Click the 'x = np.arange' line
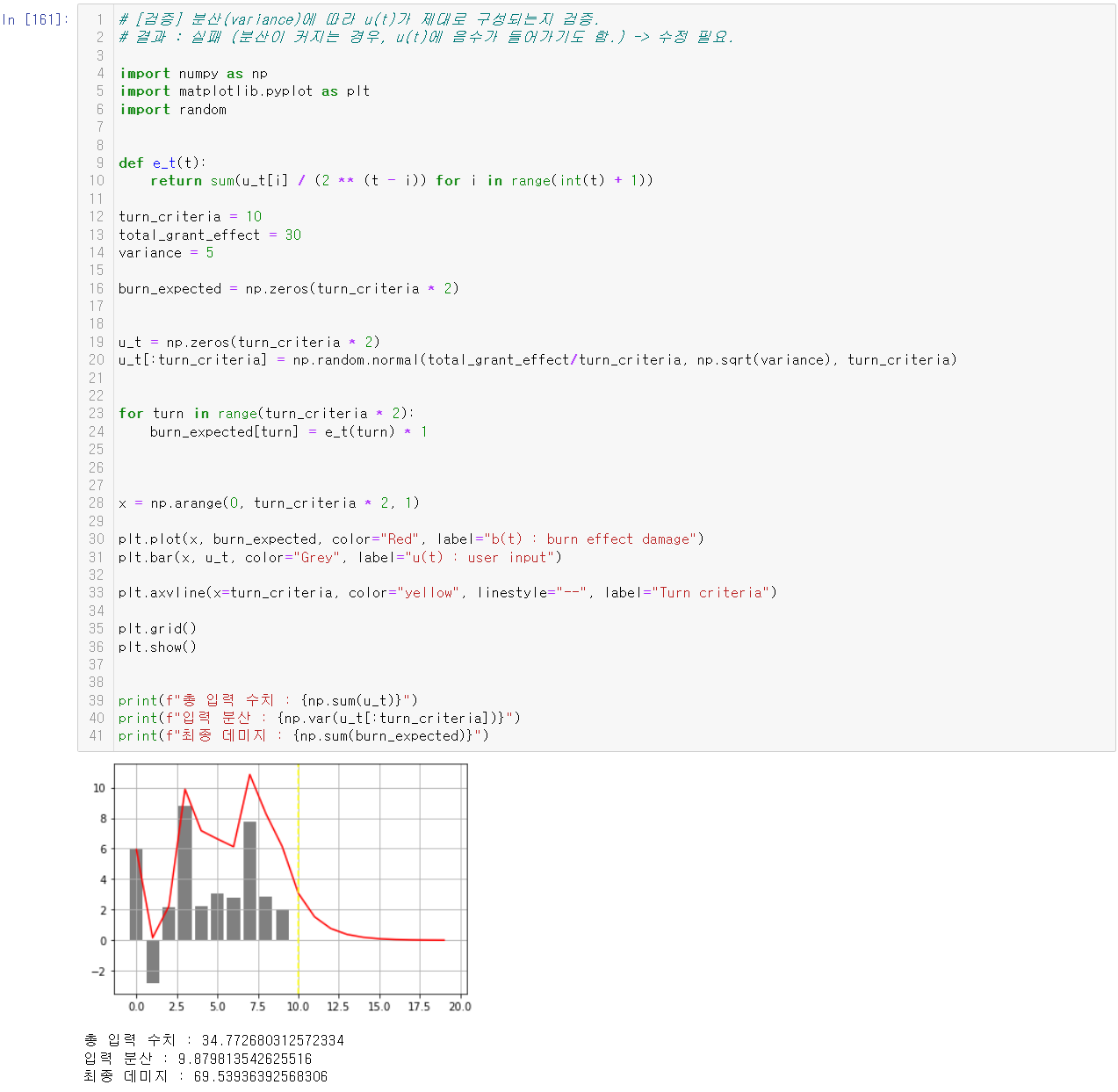The image size is (1118, 1092). pyautogui.click(x=269, y=503)
